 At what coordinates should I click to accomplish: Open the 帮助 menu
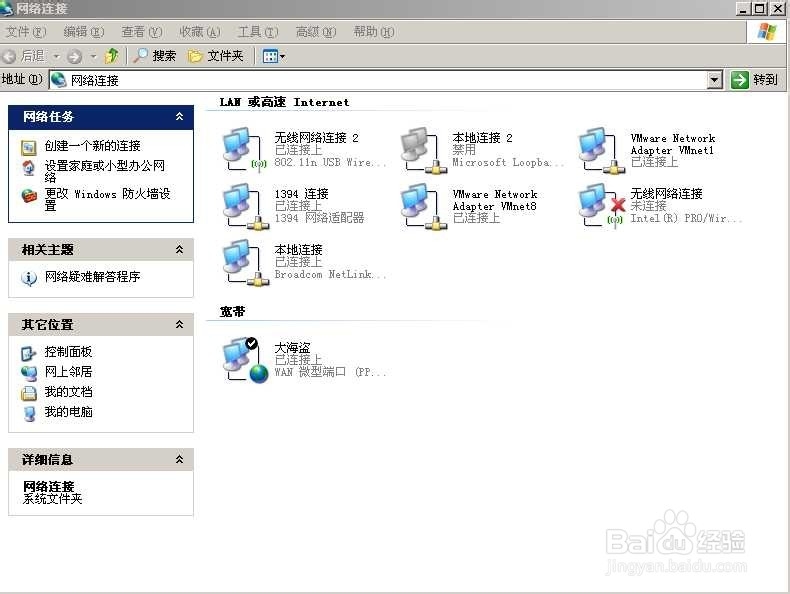click(373, 32)
